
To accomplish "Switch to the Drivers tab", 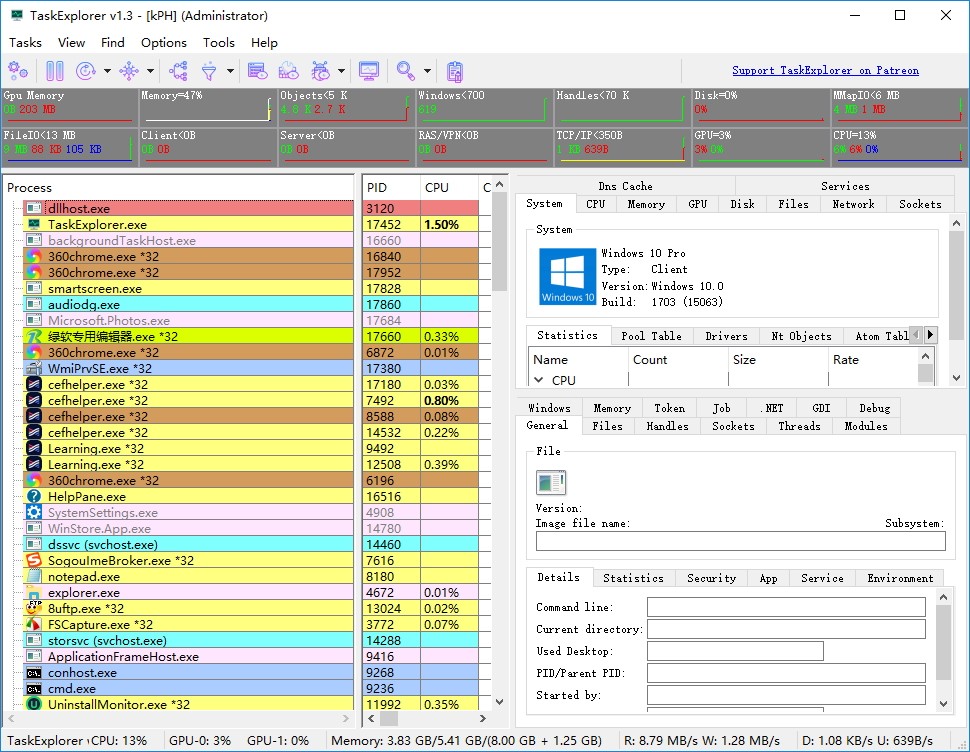I will click(x=726, y=336).
